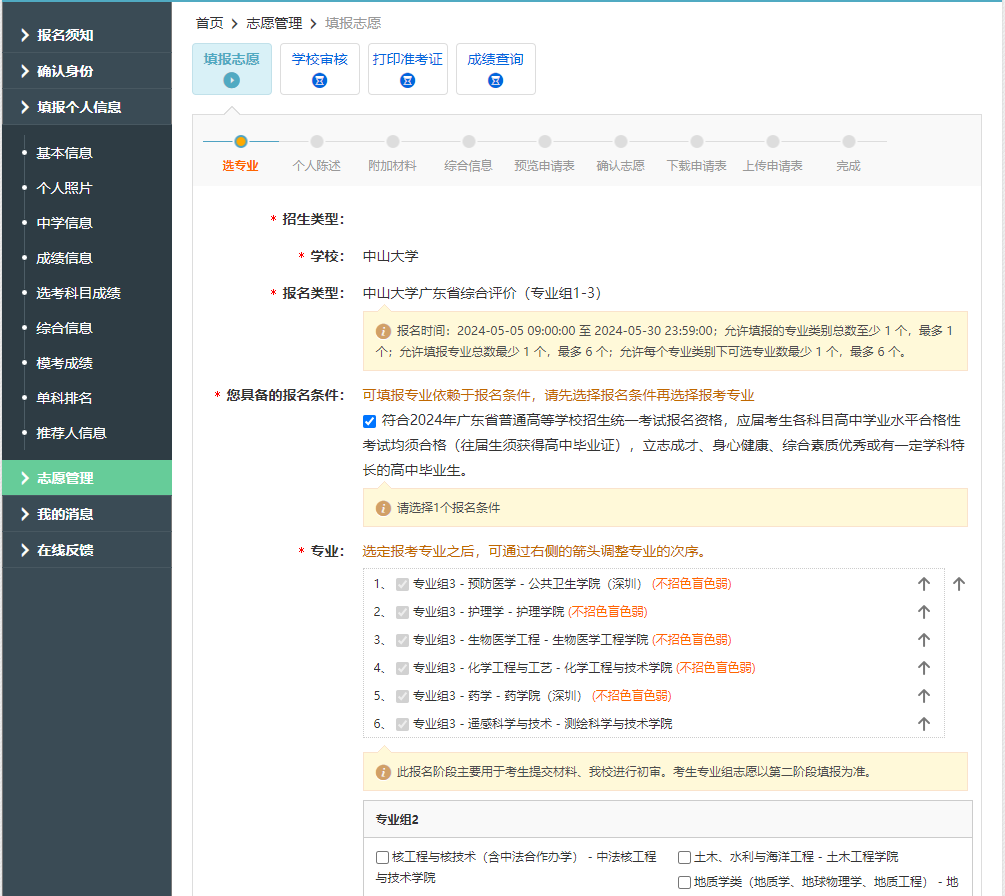Screen dimensions: 1005x896
Task: Move 遥感科学与技术 major up with its arrow
Action: click(x=923, y=724)
